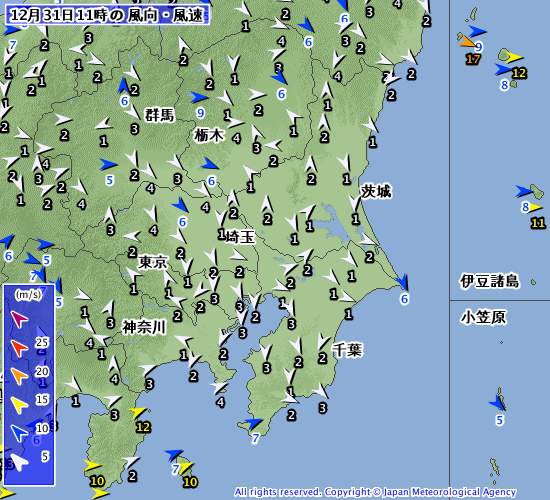This screenshot has height=500, width=550.
Task: Click blue wind arrow above 9 near 栃木
Action: click(x=200, y=97)
